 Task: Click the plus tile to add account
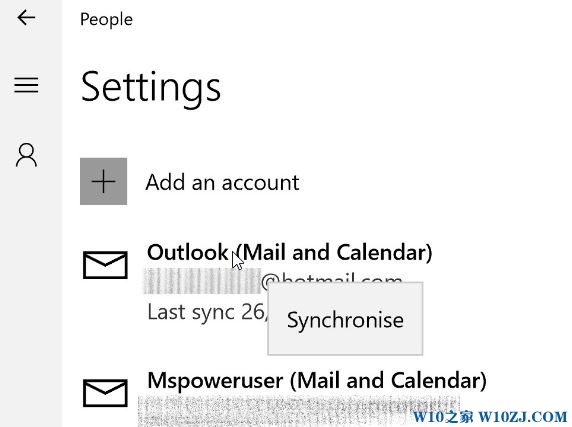104,181
